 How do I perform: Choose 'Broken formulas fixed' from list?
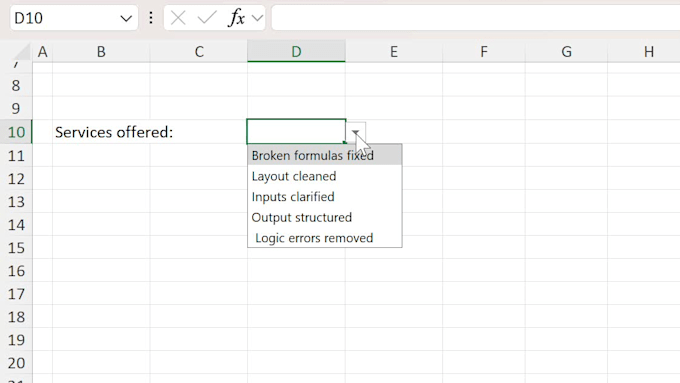point(325,155)
